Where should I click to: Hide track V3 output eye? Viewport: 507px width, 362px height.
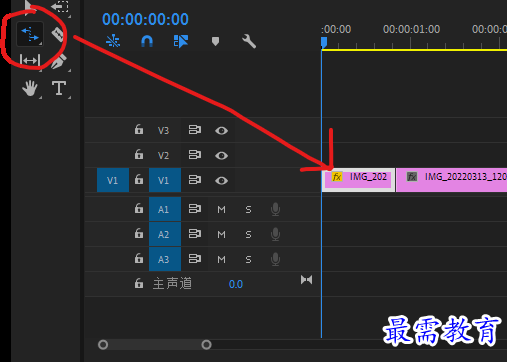tap(221, 130)
